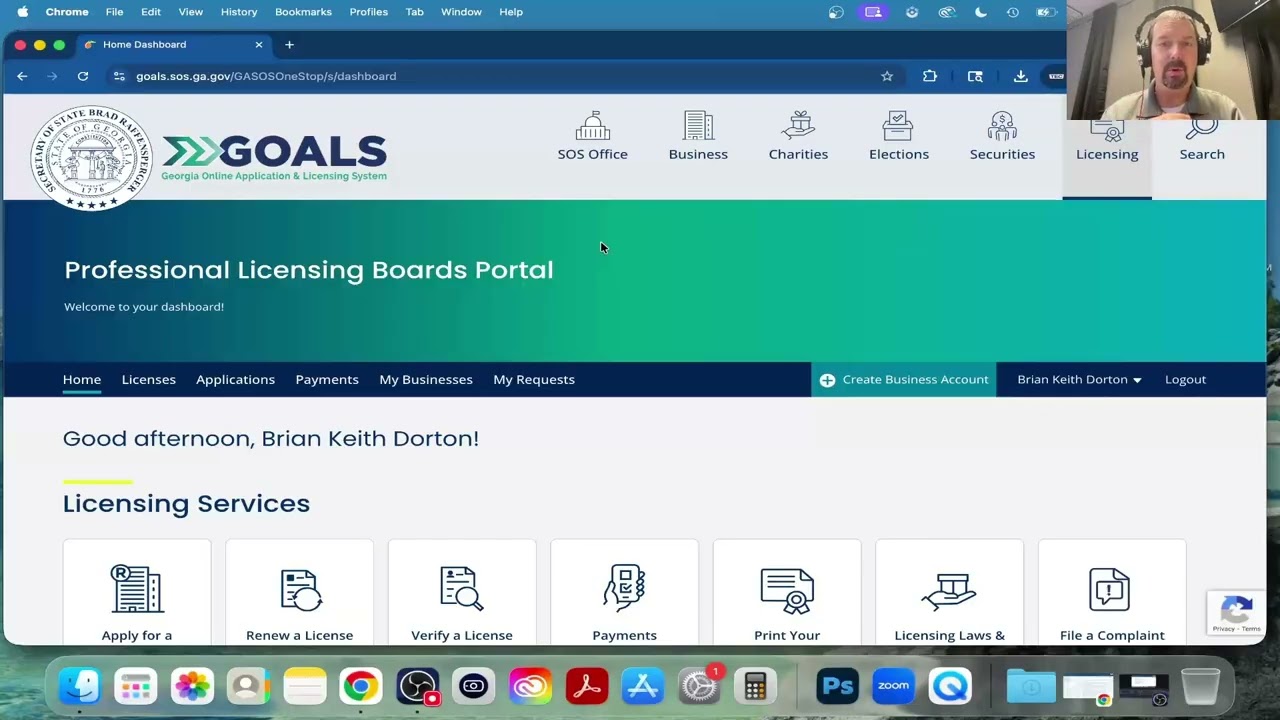Open Creative Cloud from the Dock

(530, 686)
